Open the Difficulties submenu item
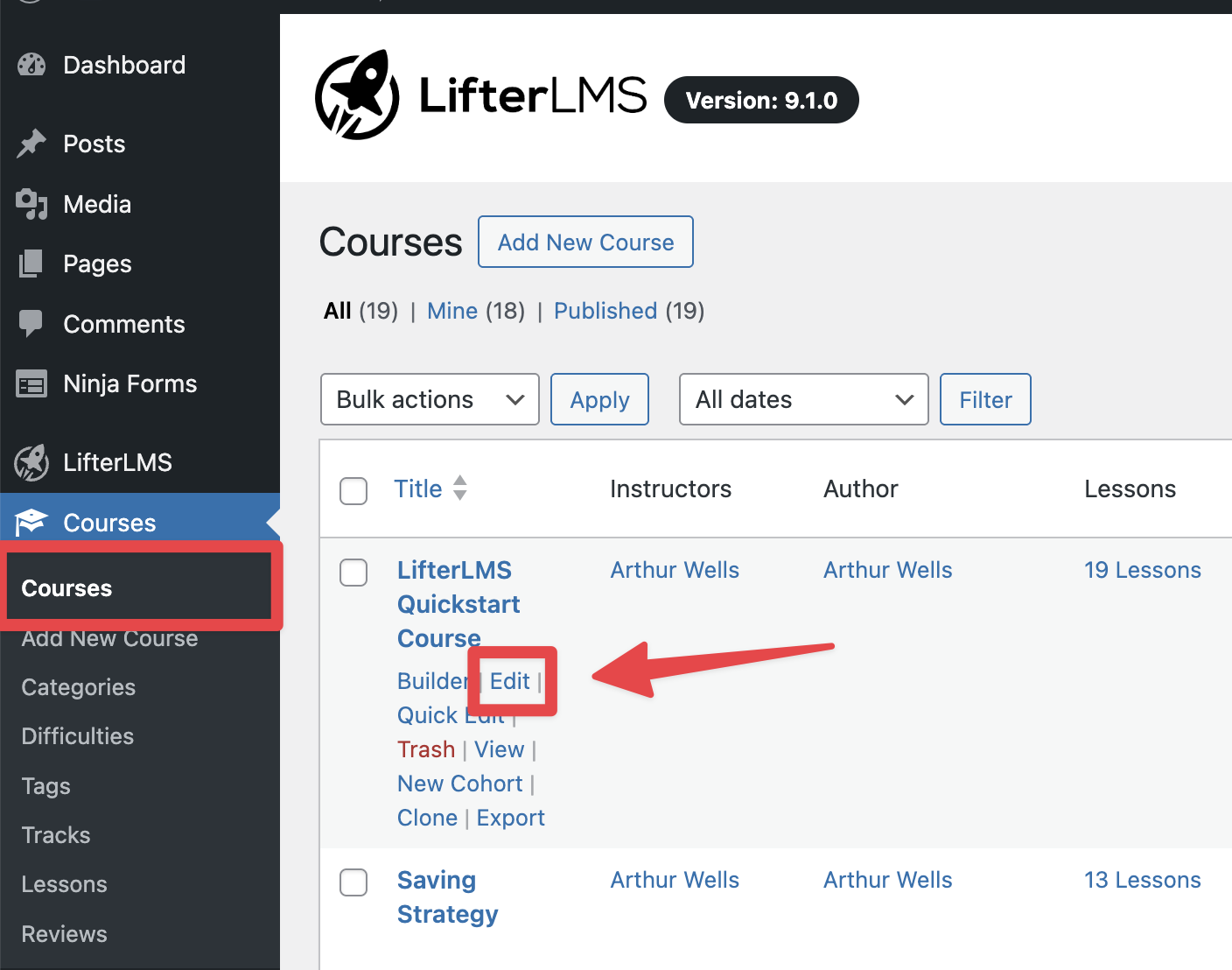1232x970 pixels. (78, 736)
